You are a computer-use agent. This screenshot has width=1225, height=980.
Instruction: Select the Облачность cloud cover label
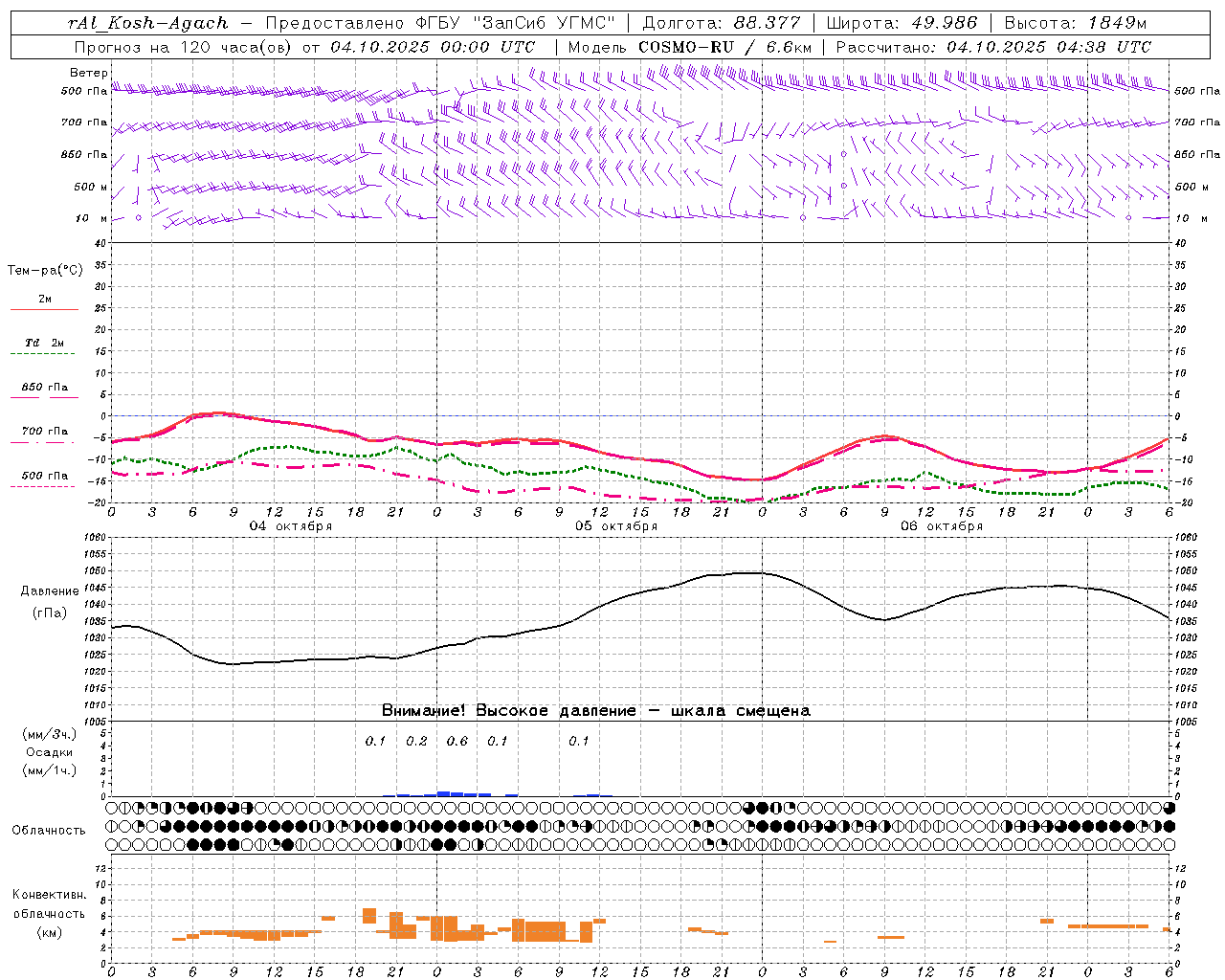(x=49, y=831)
